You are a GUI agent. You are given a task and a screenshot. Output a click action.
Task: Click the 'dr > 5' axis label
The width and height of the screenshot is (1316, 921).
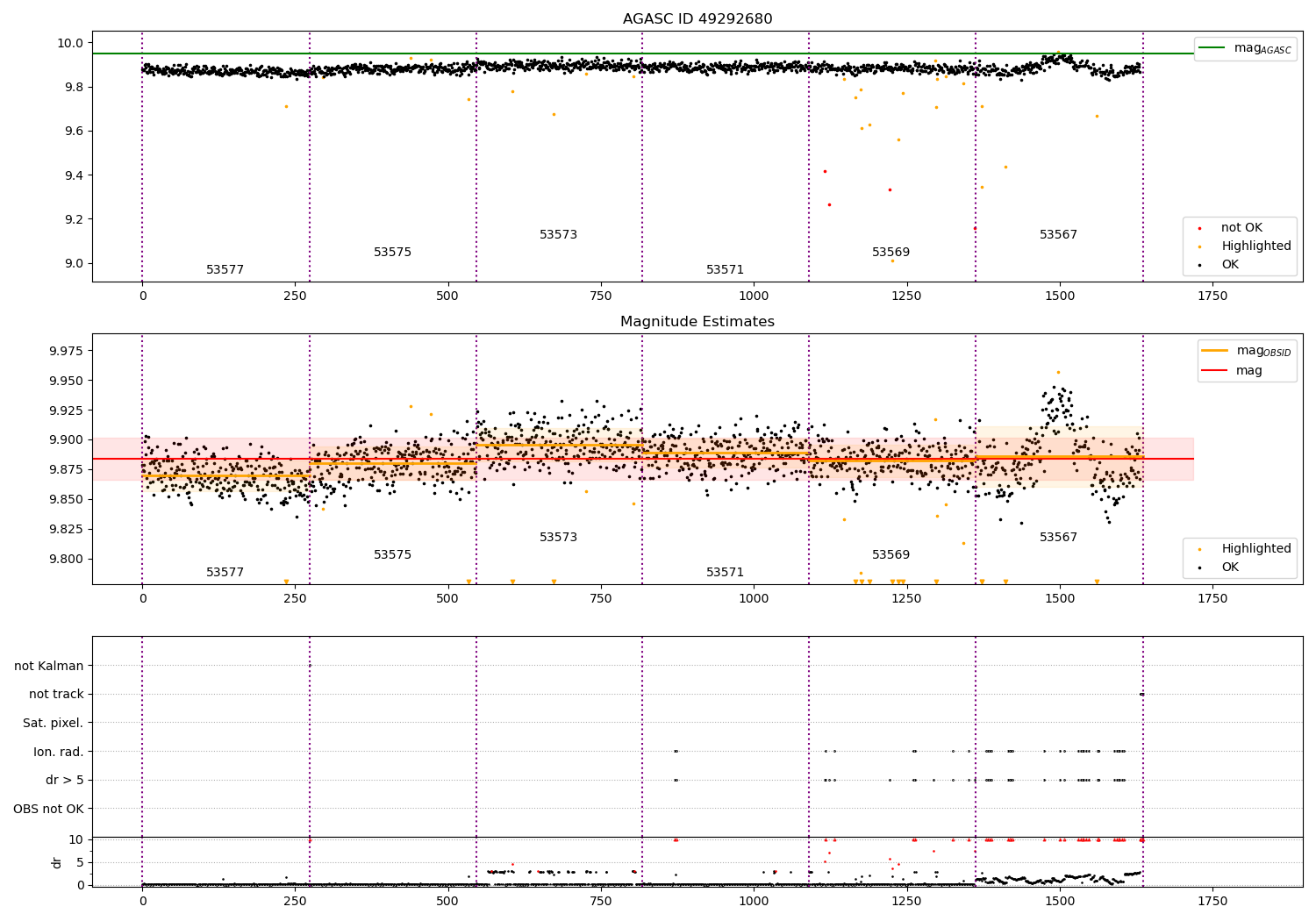(65, 781)
